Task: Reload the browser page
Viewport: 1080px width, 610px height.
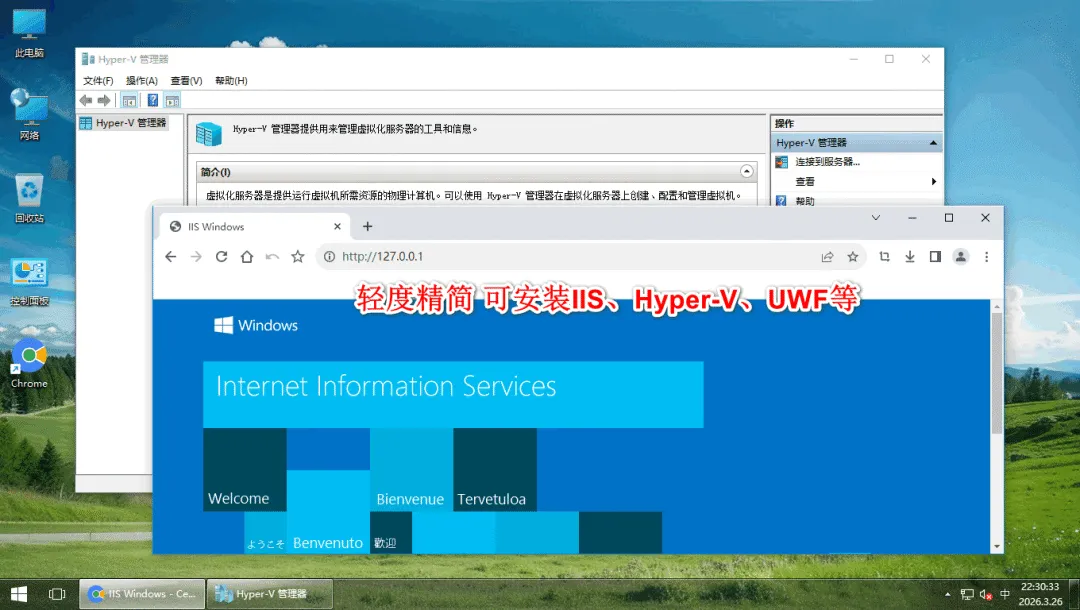Action: (221, 257)
